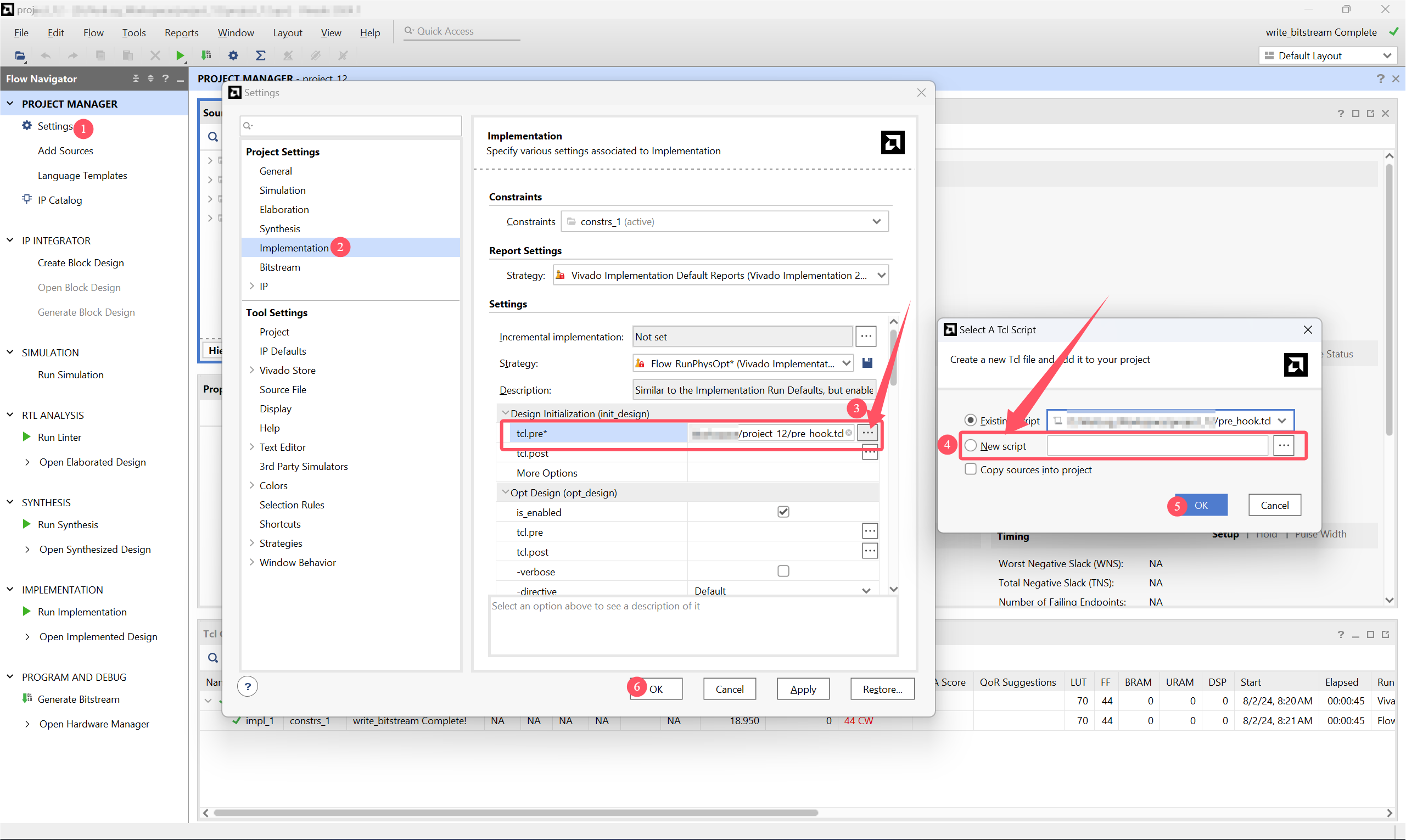Click Restore... in Settings dialog
Viewport: 1406px width, 840px height.
(x=882, y=689)
